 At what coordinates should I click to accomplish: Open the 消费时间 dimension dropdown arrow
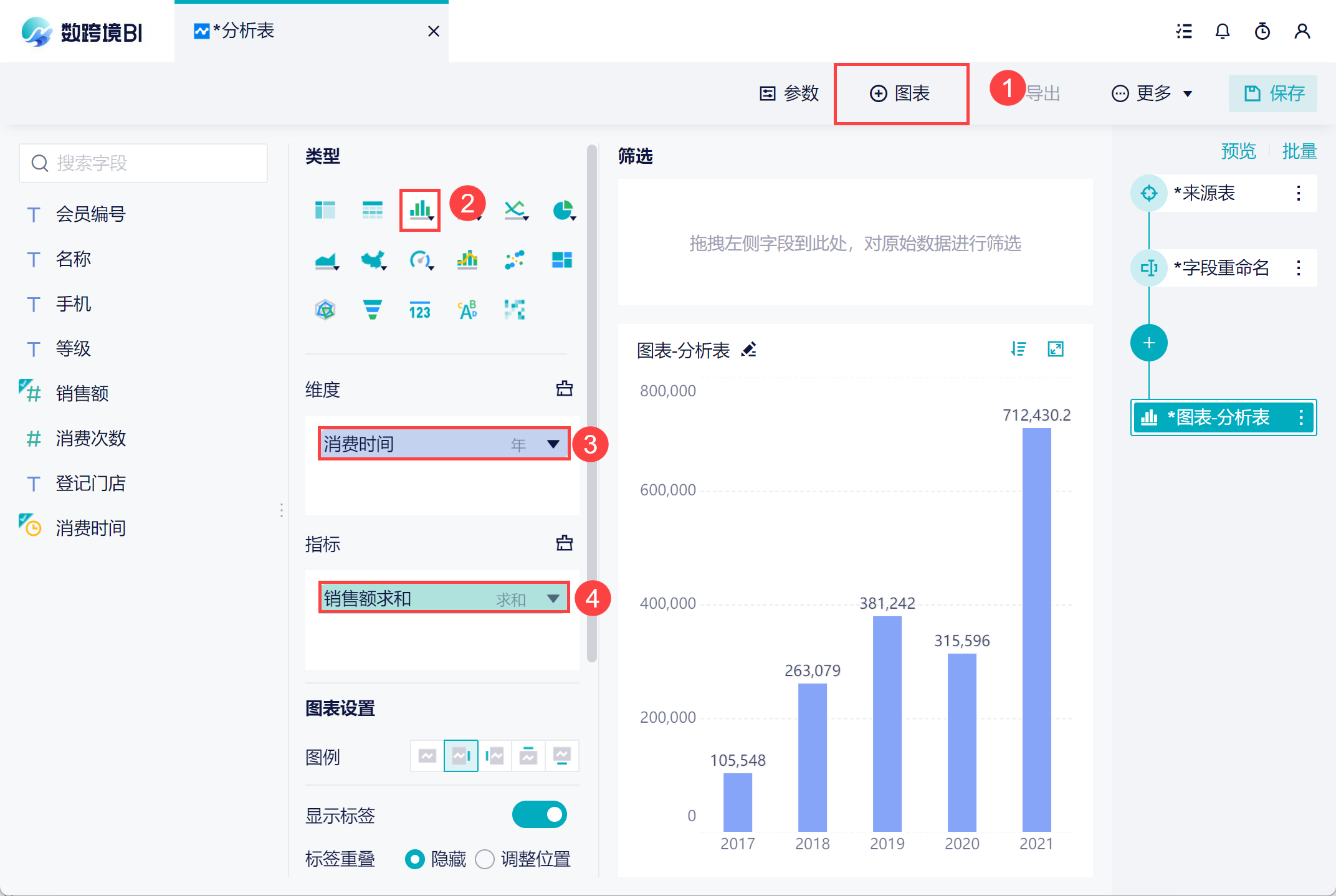pyautogui.click(x=553, y=444)
